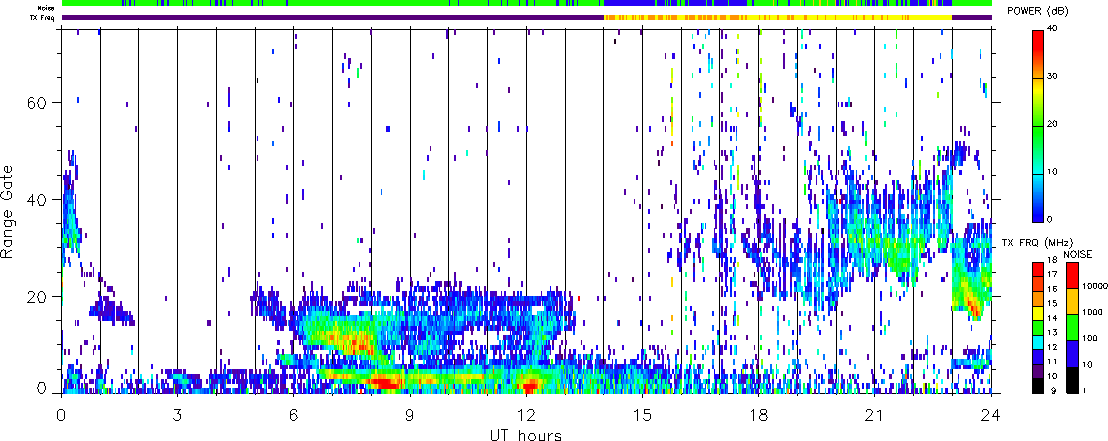This screenshot has height=441, width=1108.
Task: Click the "POWER (dB)" colorbar title
Action: pos(1037,11)
